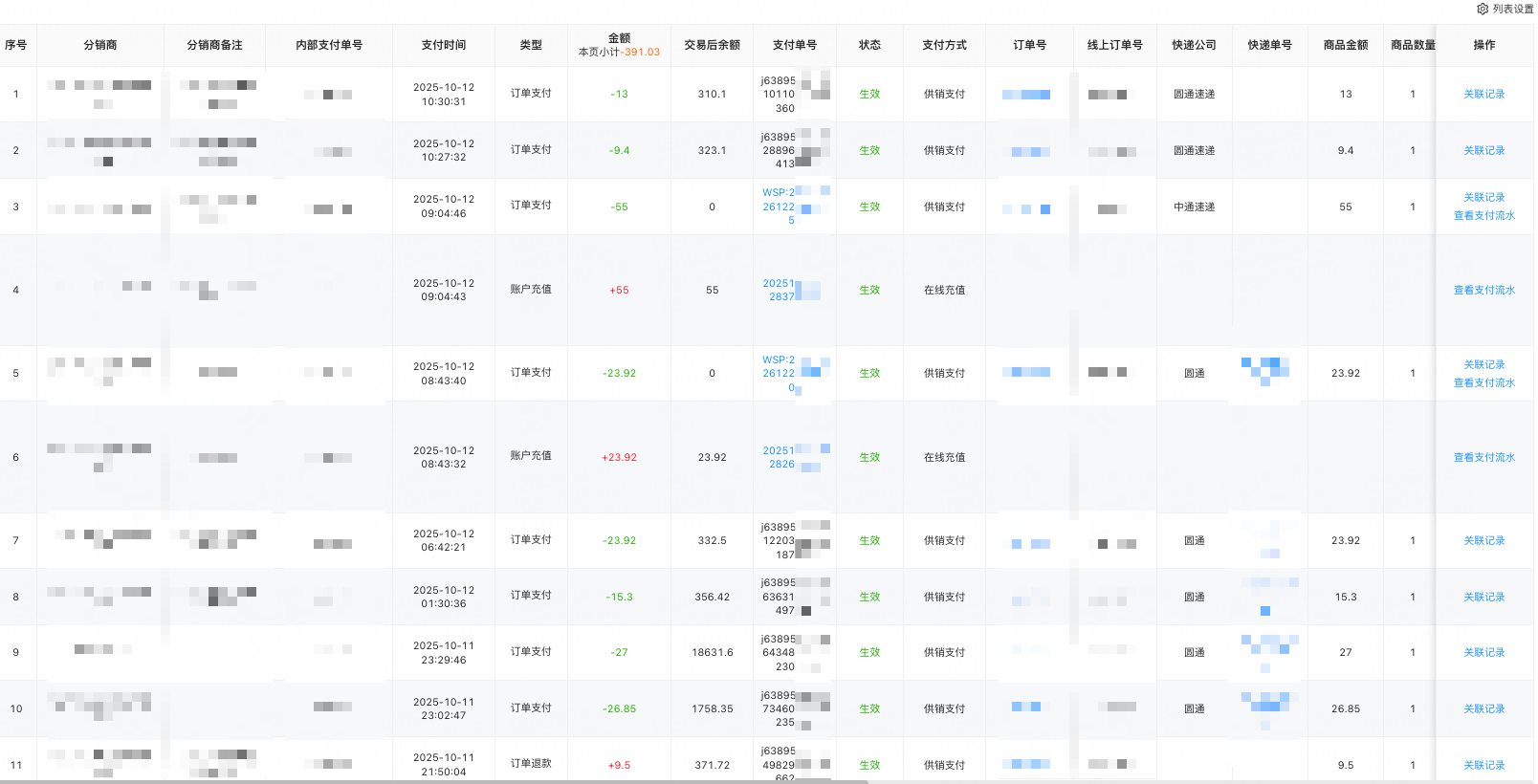Click 关联记录 link in row 1

tap(1483, 94)
